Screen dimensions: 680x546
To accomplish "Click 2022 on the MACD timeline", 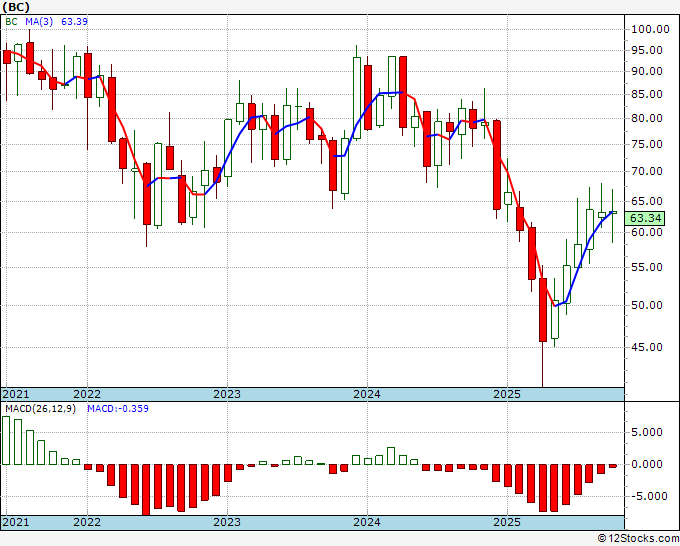I will pyautogui.click(x=87, y=522).
